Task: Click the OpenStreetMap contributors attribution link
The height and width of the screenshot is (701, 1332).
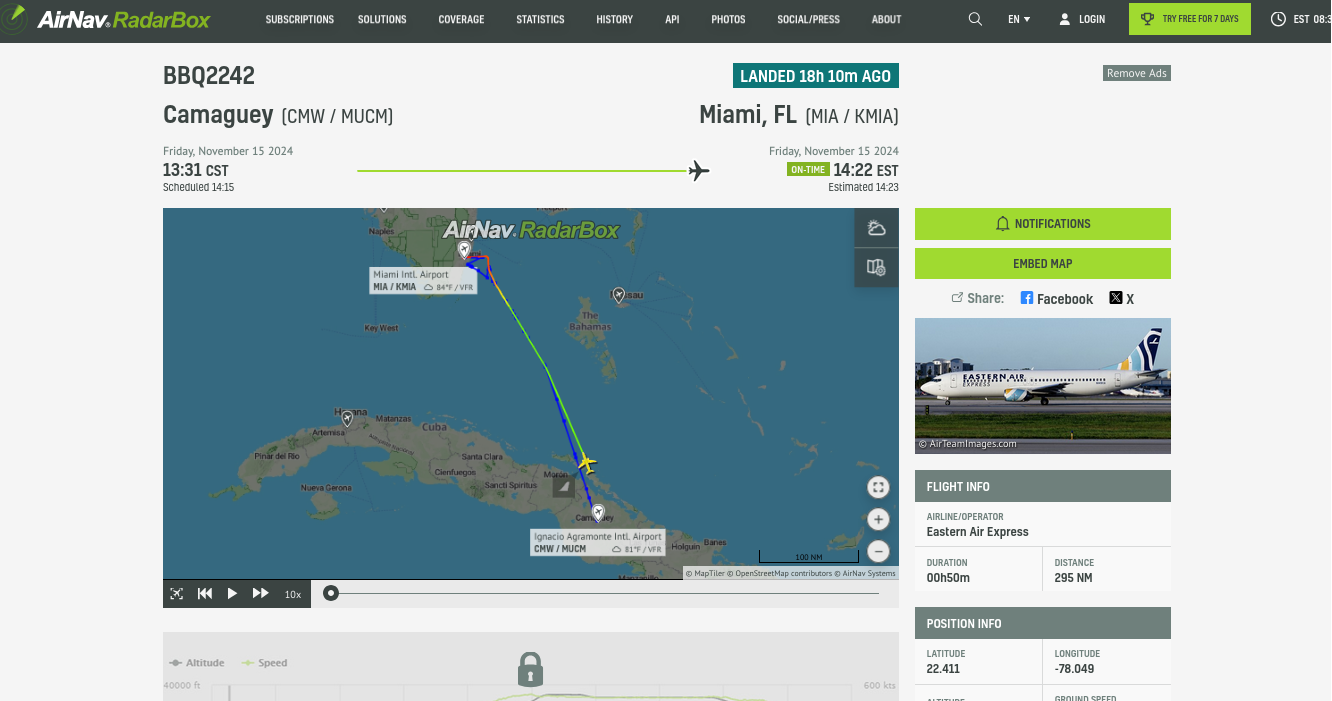Action: pyautogui.click(x=781, y=574)
